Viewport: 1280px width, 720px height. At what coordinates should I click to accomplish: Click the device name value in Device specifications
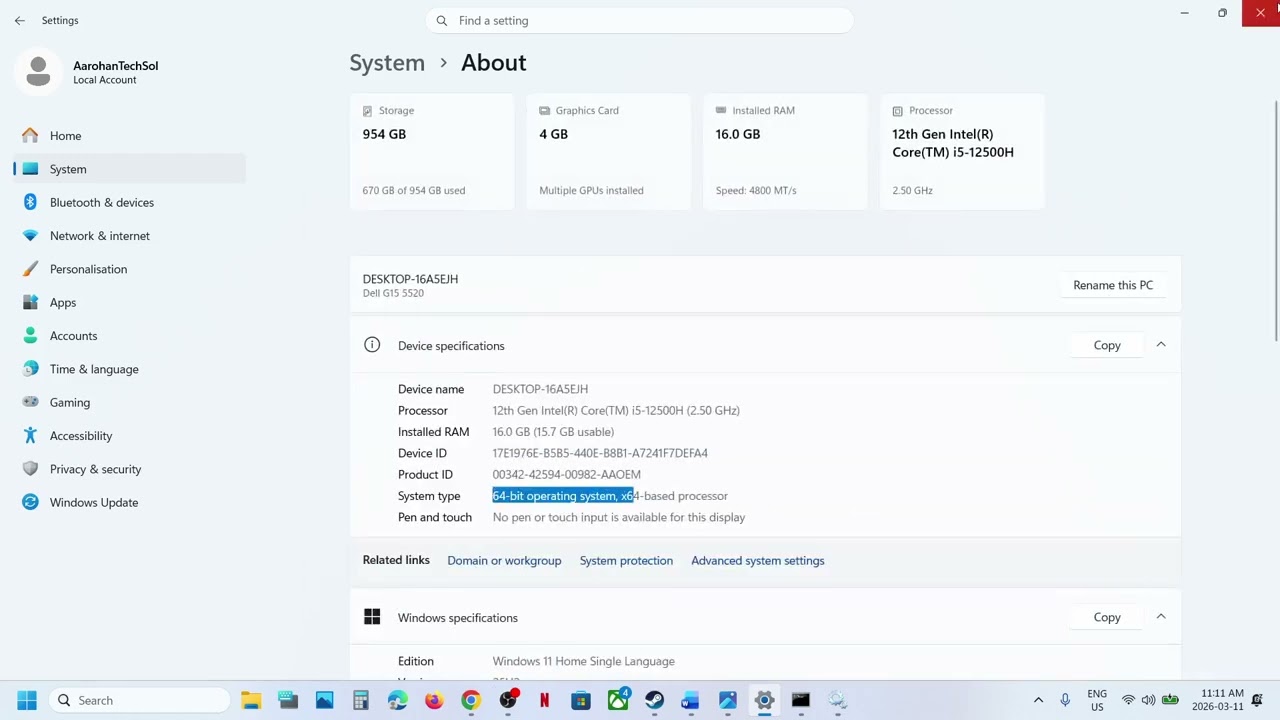point(540,389)
